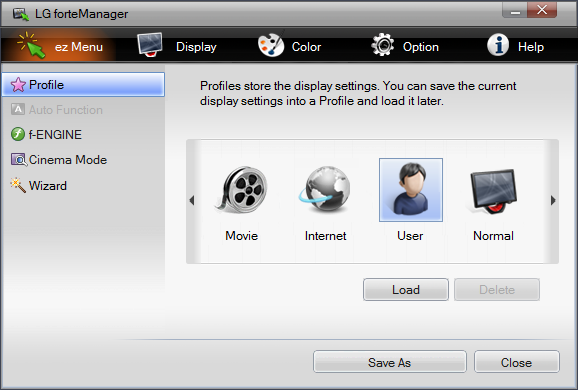
Task: Select the User person profile
Action: click(411, 190)
